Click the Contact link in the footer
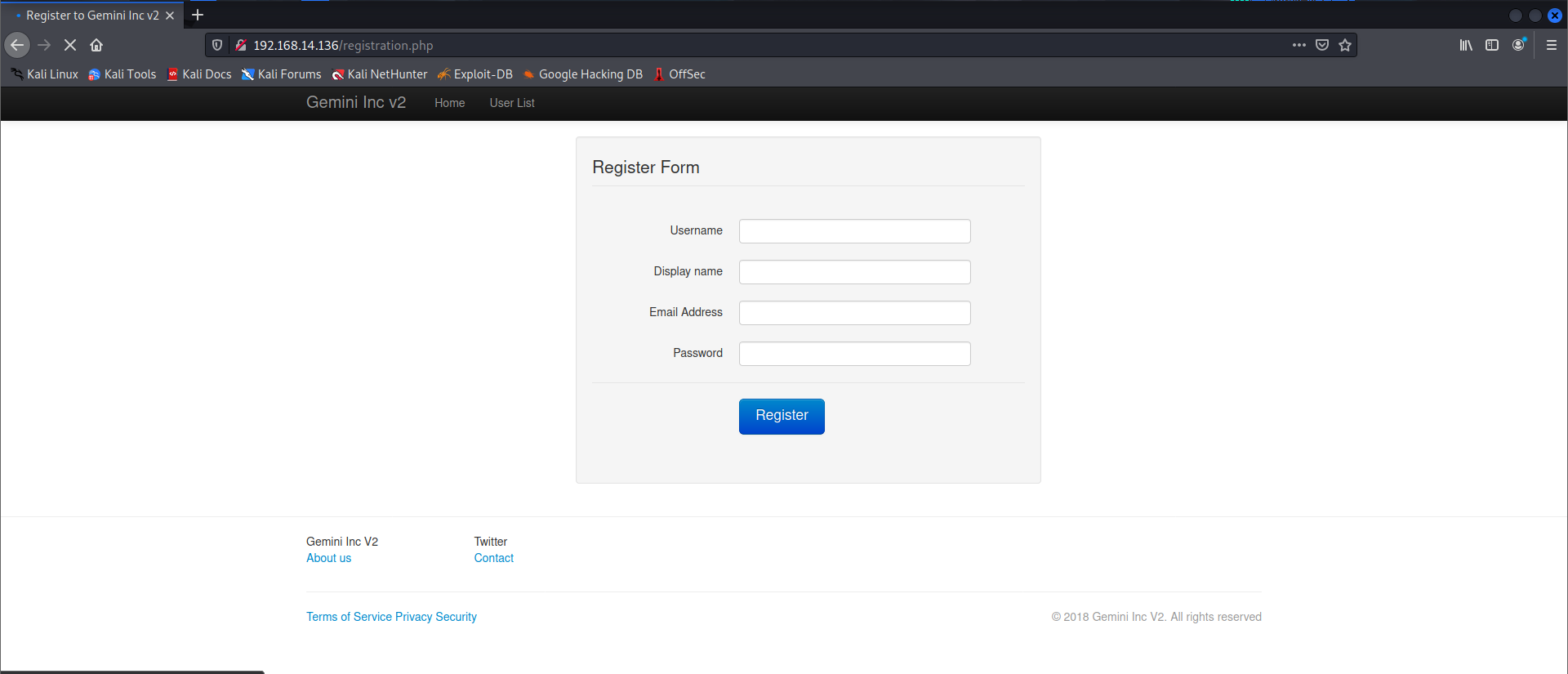The height and width of the screenshot is (674, 1568). coord(493,558)
